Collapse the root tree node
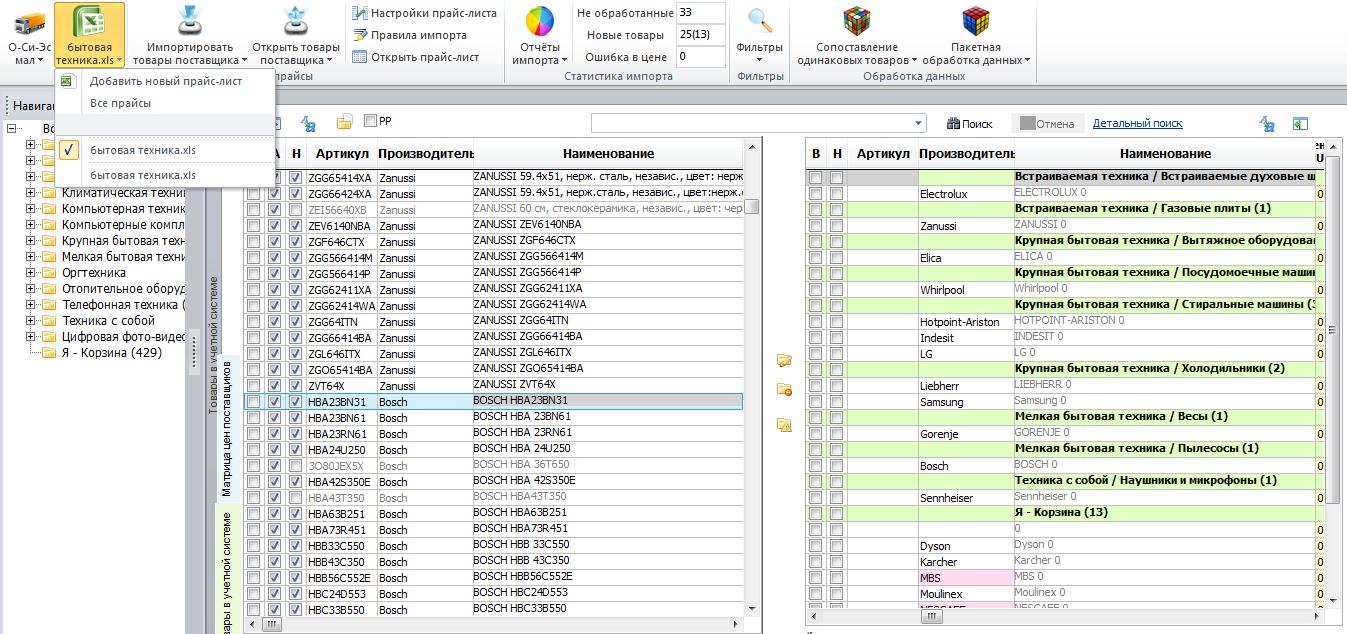 click(13, 129)
